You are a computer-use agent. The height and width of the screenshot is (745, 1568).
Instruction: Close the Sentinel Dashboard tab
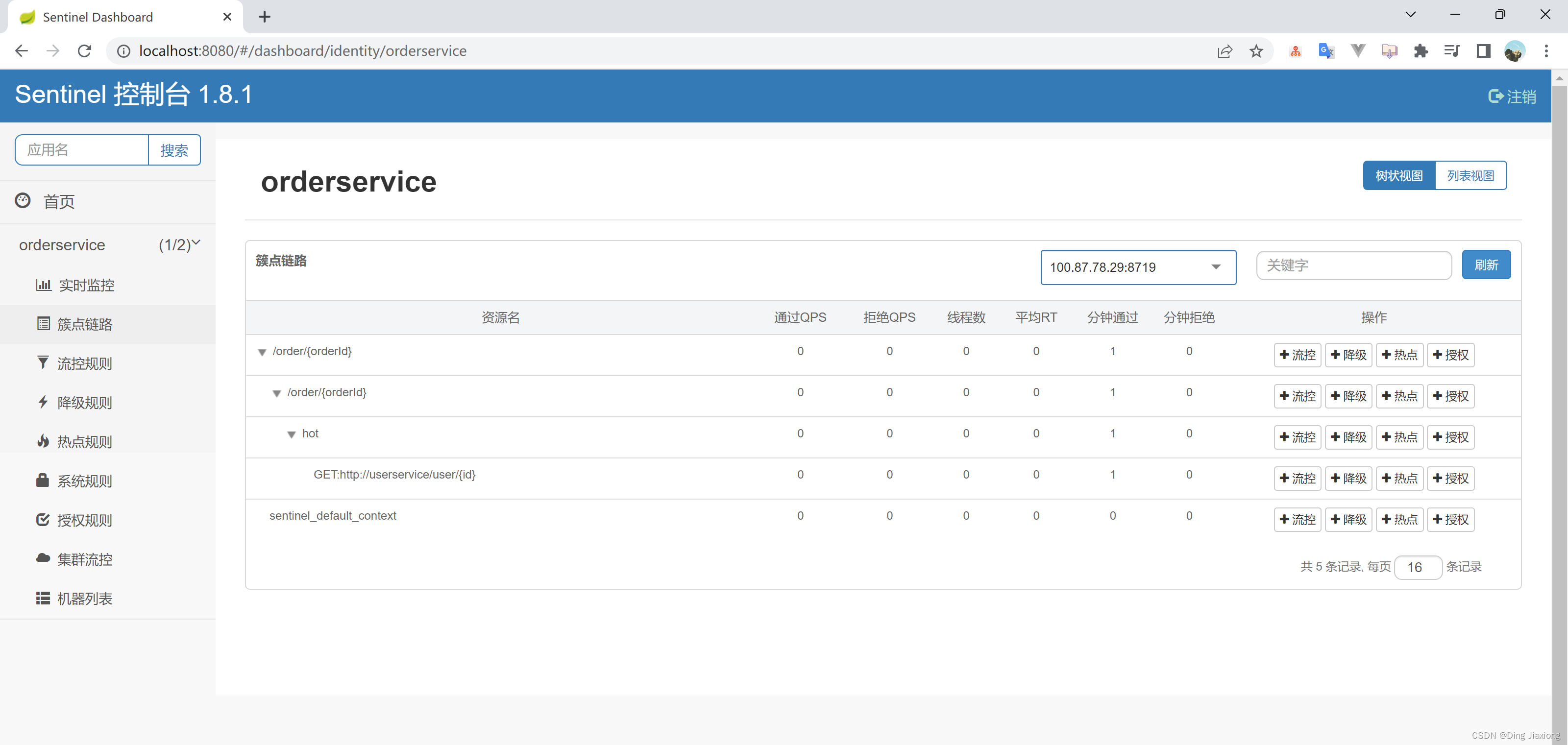click(227, 17)
